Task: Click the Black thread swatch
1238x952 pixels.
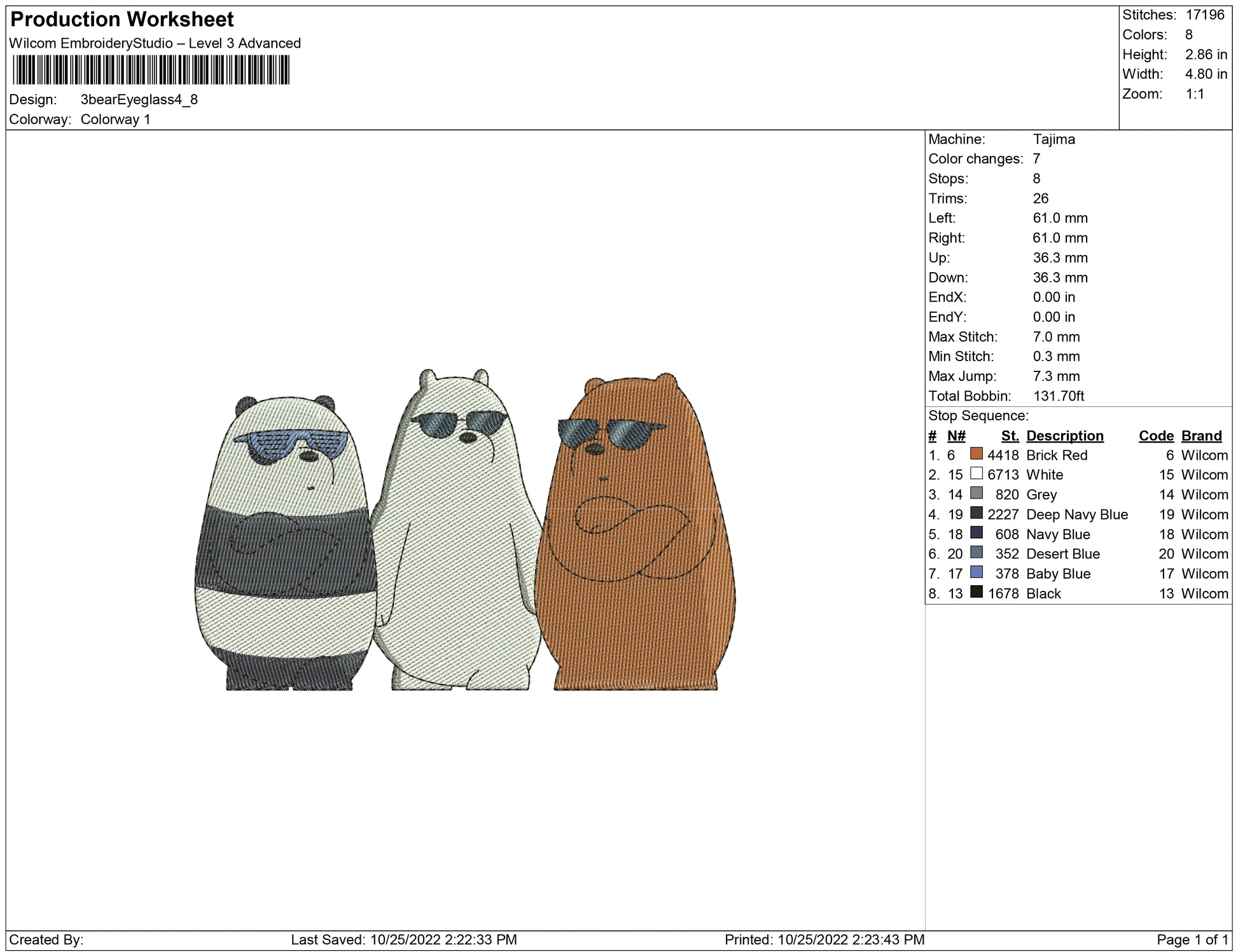Action: (x=976, y=592)
